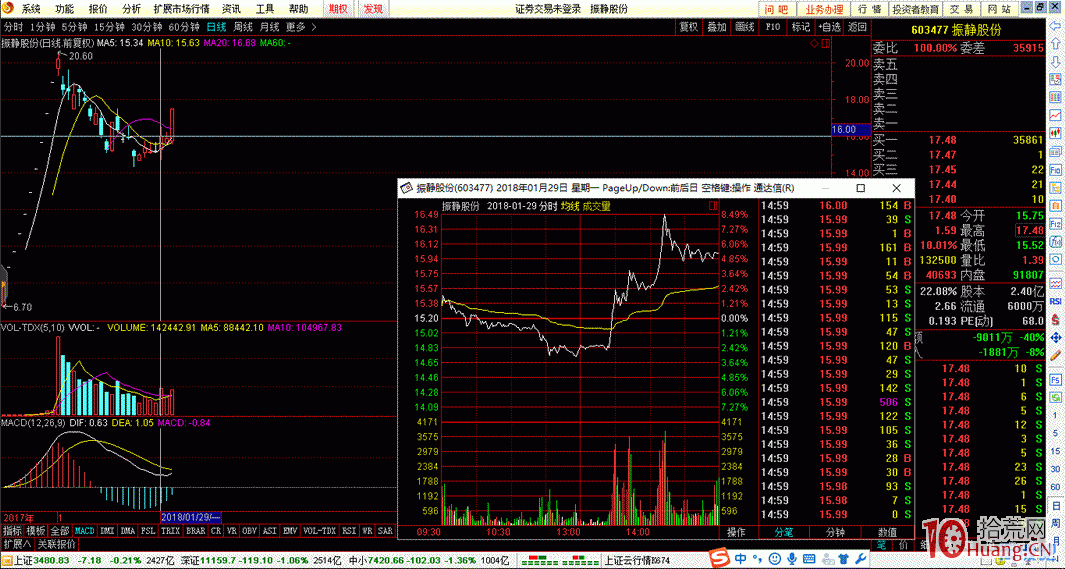Click the 返回 toolbar button
Viewport: 1065px width, 569px height.
coord(857,27)
